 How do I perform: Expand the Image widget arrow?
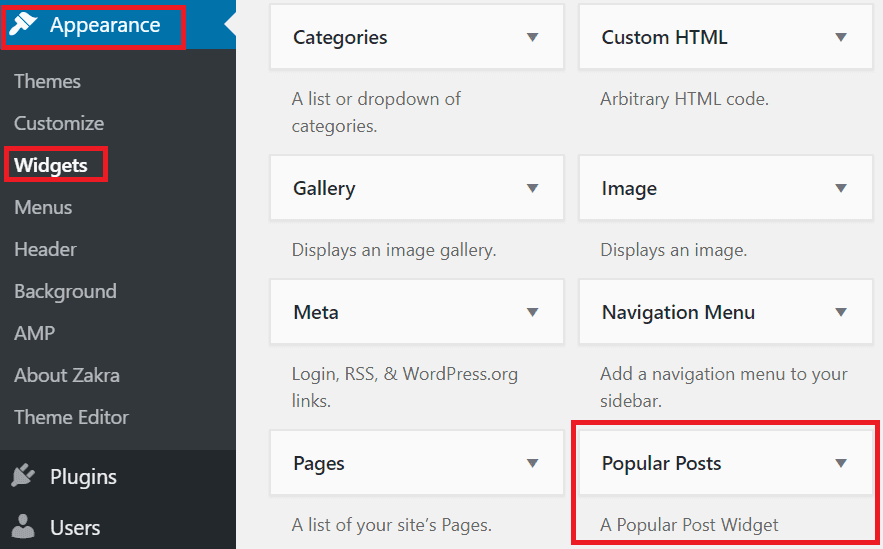pos(841,189)
